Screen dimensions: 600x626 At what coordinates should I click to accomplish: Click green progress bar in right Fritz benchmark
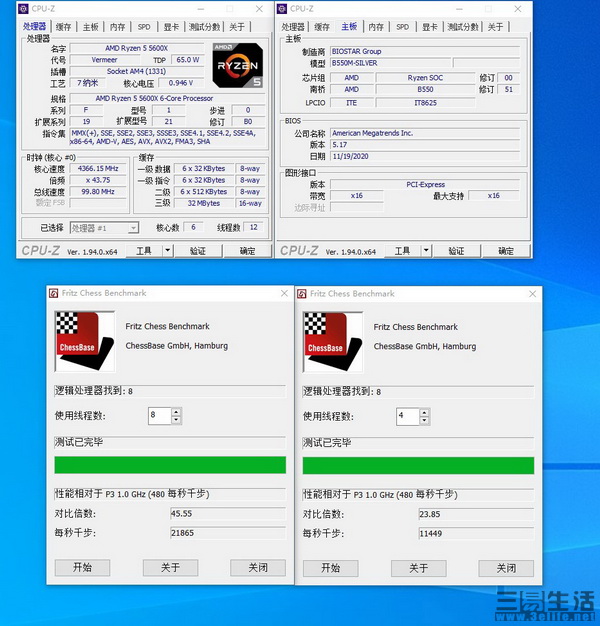pos(418,466)
